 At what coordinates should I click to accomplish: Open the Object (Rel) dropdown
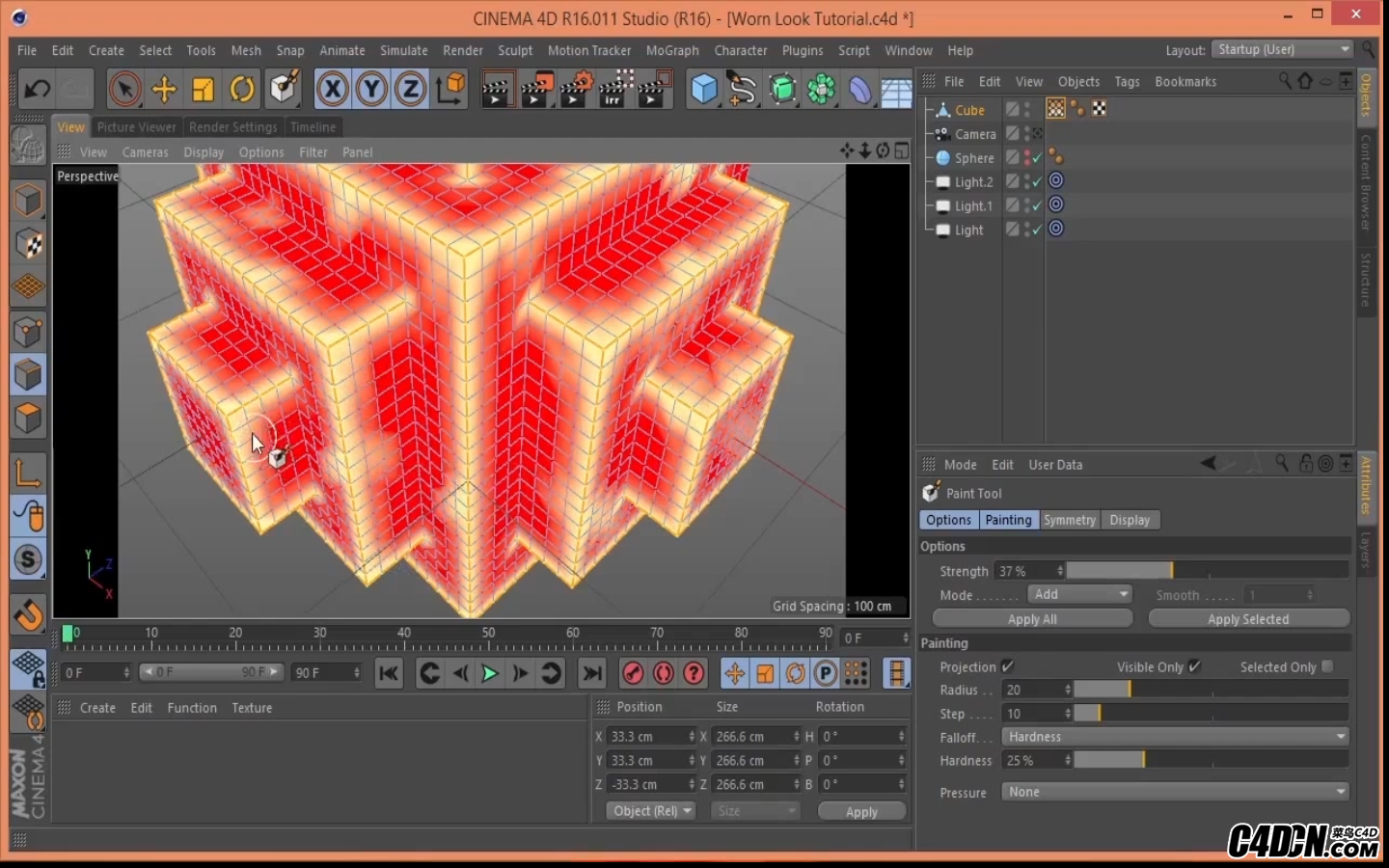pos(651,811)
